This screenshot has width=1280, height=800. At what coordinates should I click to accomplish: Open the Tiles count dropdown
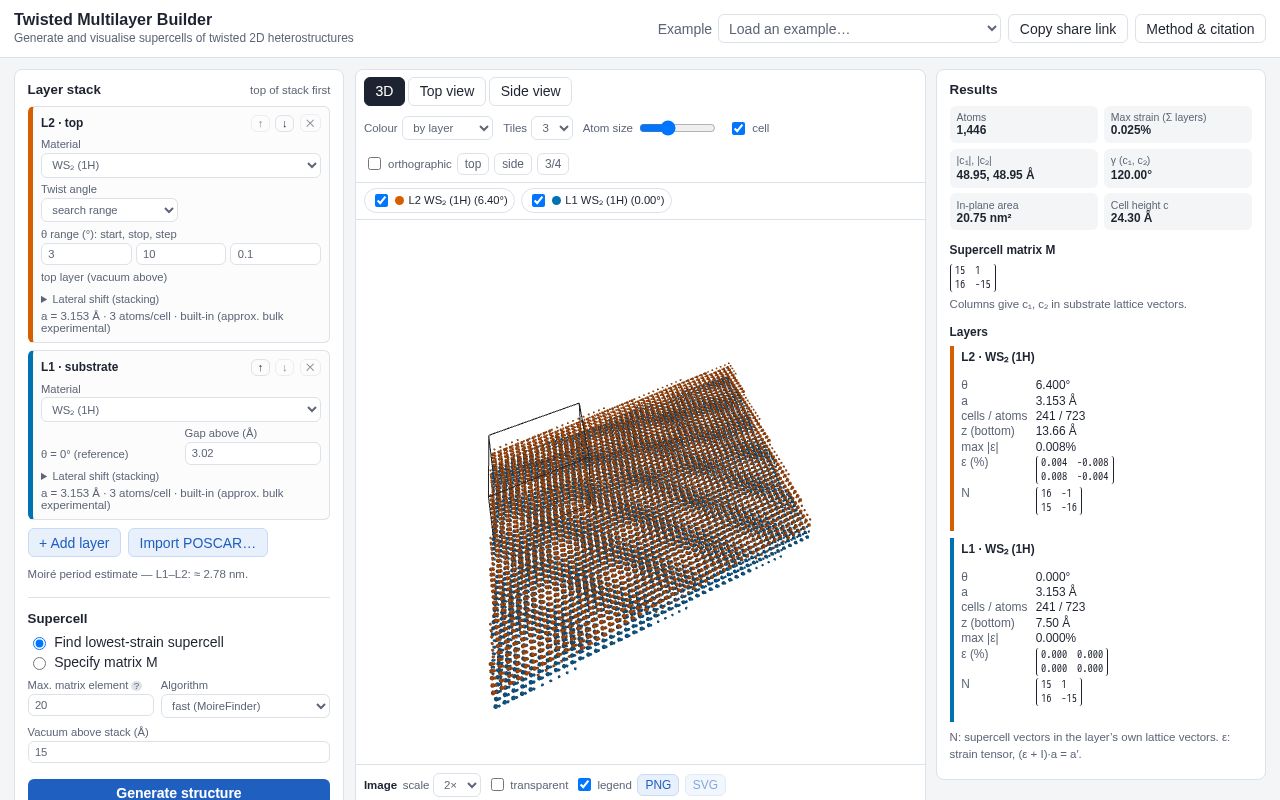552,128
